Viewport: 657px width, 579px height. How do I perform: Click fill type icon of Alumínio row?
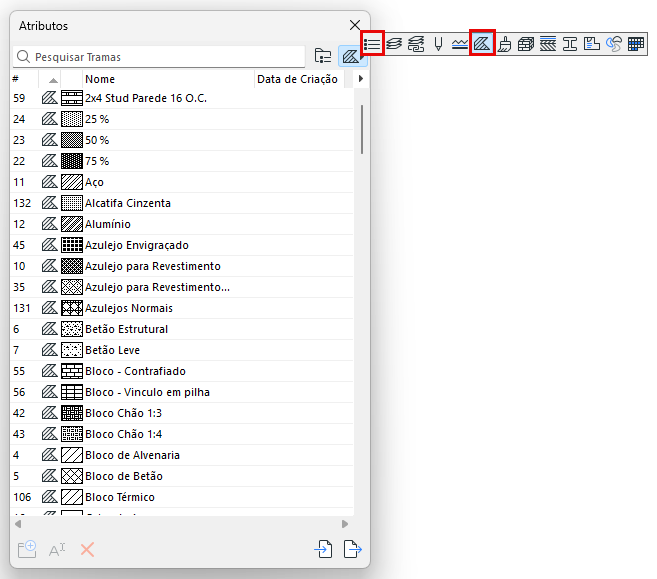click(x=49, y=224)
